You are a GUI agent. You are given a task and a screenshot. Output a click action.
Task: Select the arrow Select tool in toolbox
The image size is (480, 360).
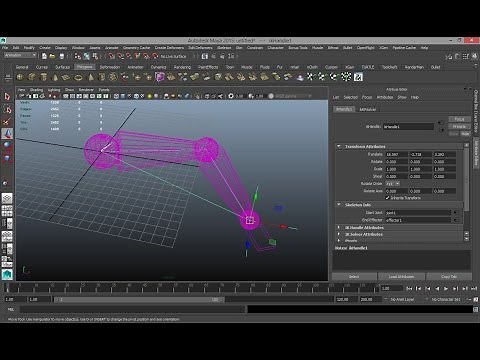(x=7, y=97)
